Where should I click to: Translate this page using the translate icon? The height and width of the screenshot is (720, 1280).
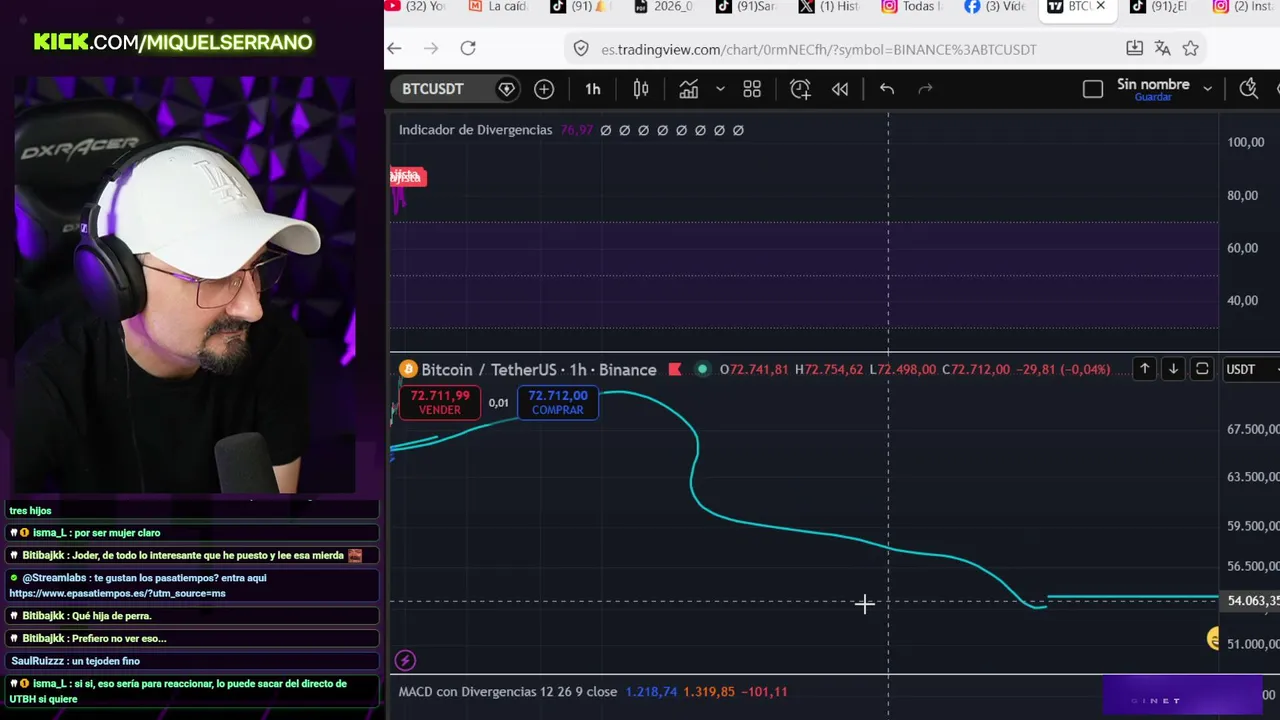[x=1162, y=48]
